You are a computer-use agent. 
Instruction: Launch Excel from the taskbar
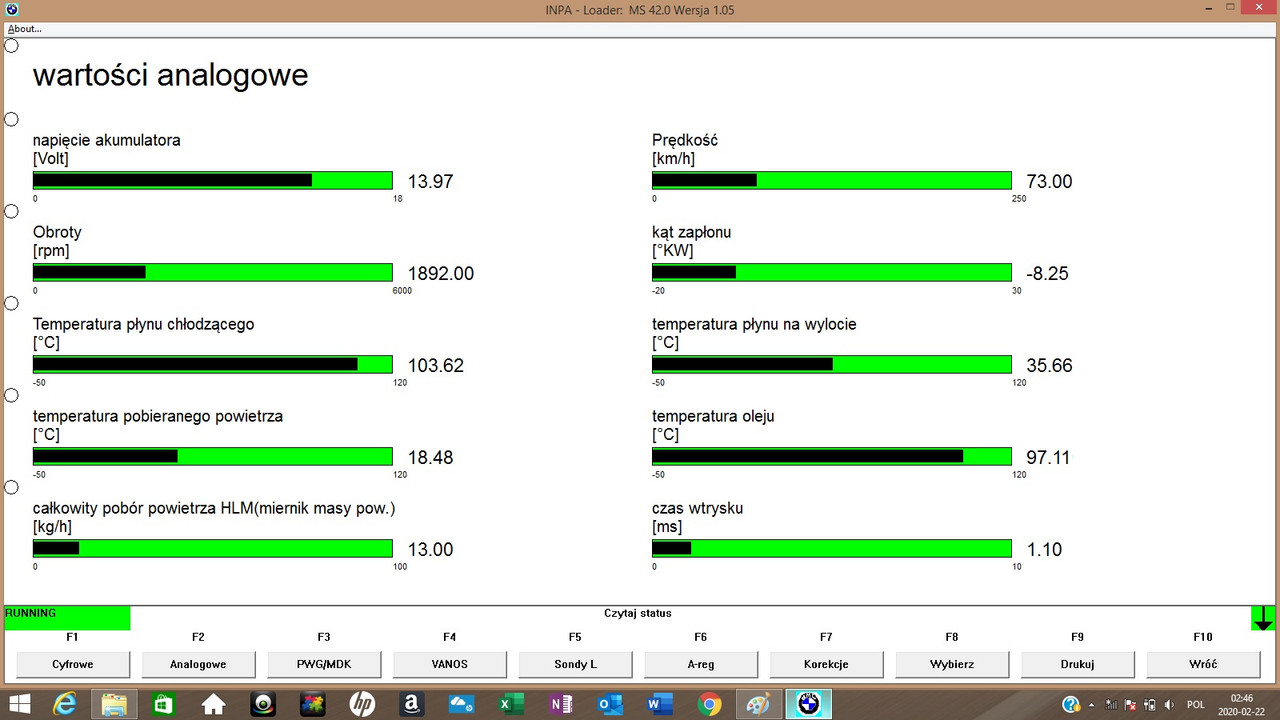click(x=512, y=704)
